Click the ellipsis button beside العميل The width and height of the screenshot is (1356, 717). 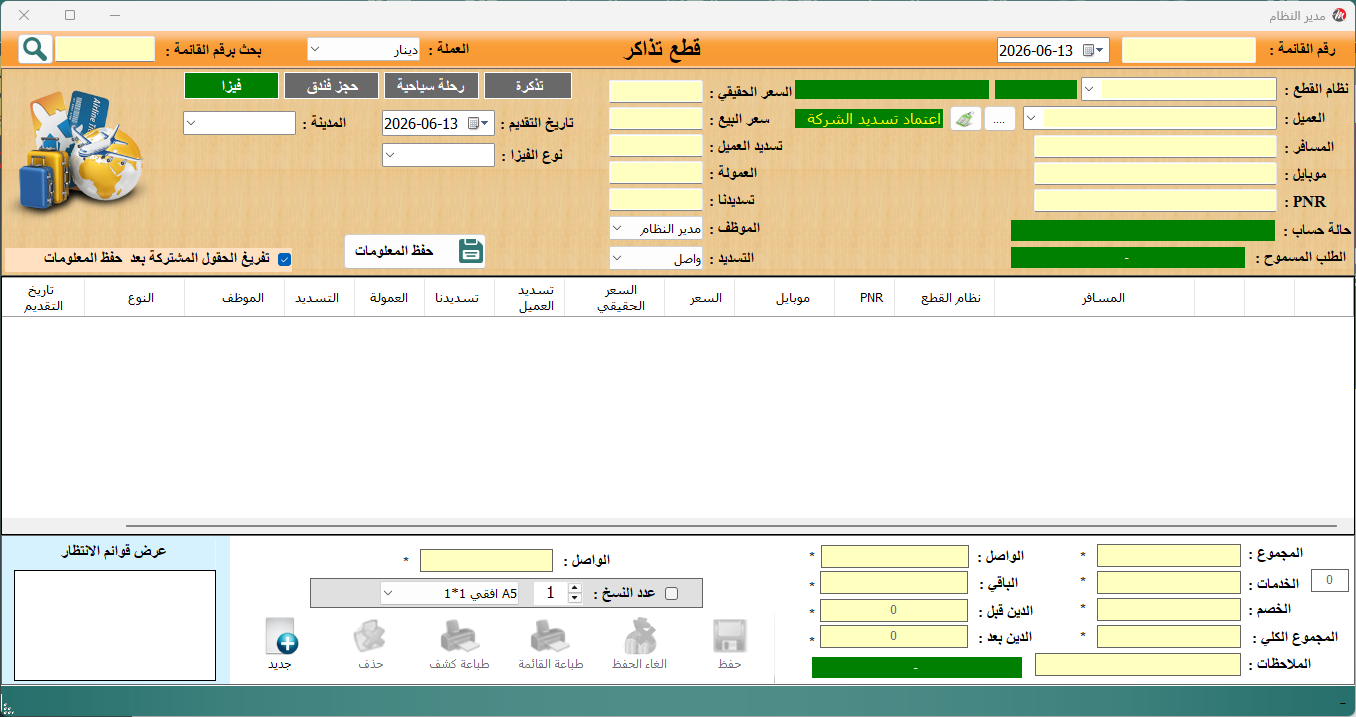(1000, 118)
